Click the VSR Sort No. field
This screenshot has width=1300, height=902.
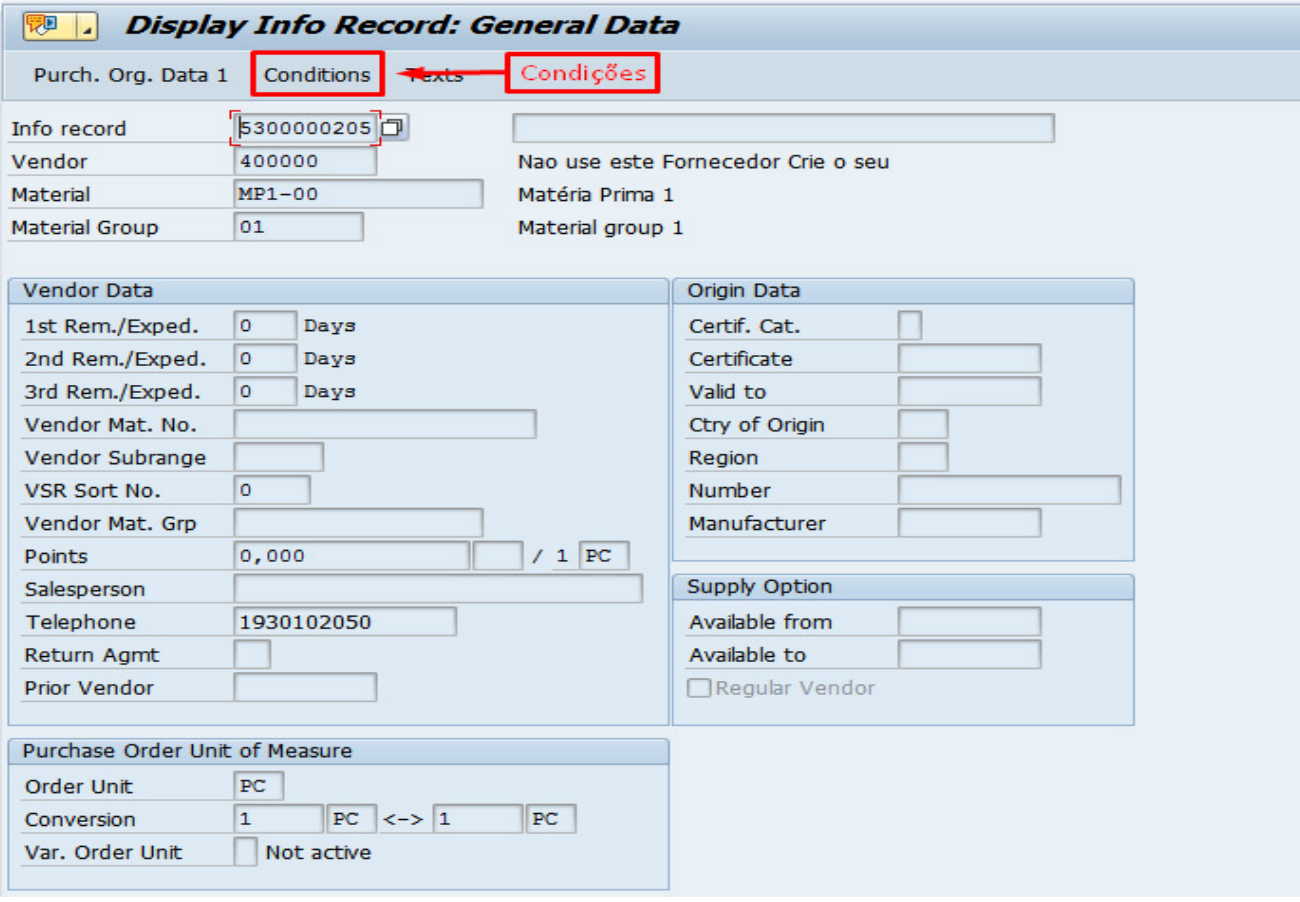click(x=272, y=490)
